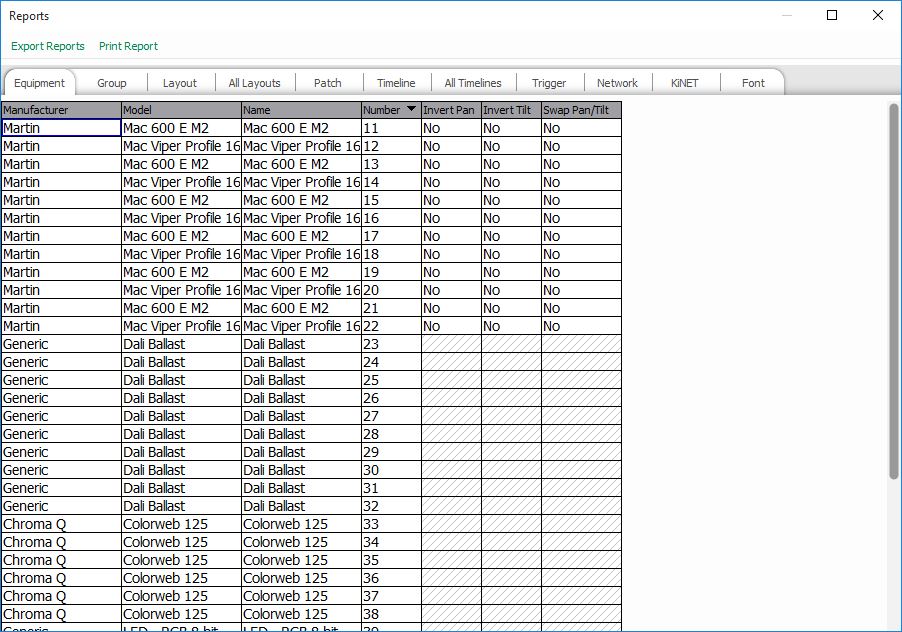Click the Model cell 'Colorweb 125' in row 34
The image size is (902, 632).
(x=181, y=542)
